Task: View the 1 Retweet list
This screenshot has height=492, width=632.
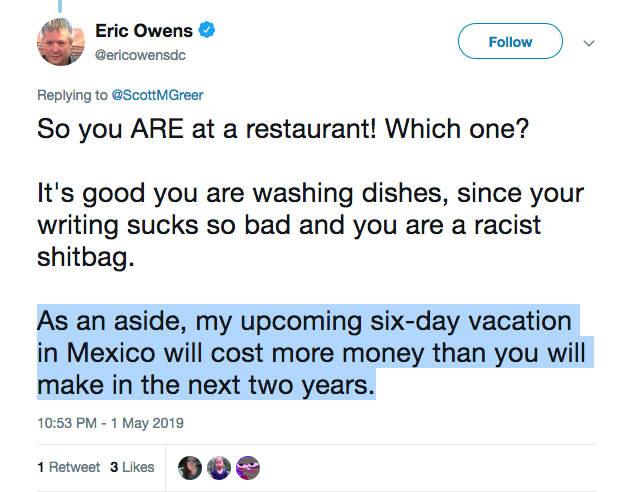Action: (x=69, y=467)
